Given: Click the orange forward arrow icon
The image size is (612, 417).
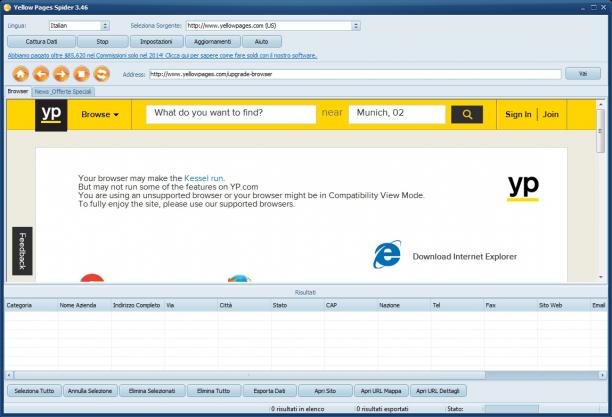Looking at the screenshot, I should (x=61, y=74).
